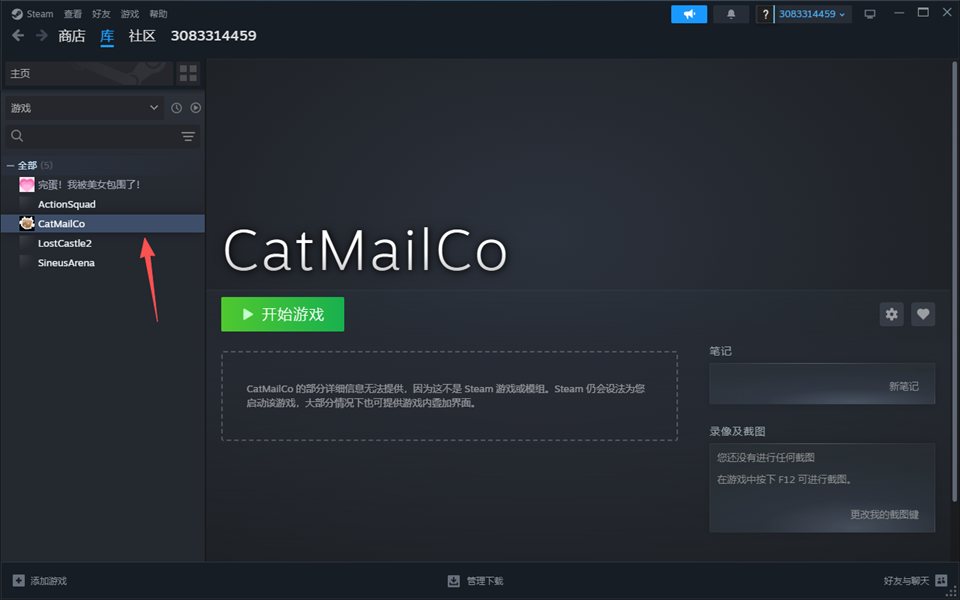960x600 pixels.
Task: Click 添加游戏 at the bottom left
Action: click(x=40, y=580)
